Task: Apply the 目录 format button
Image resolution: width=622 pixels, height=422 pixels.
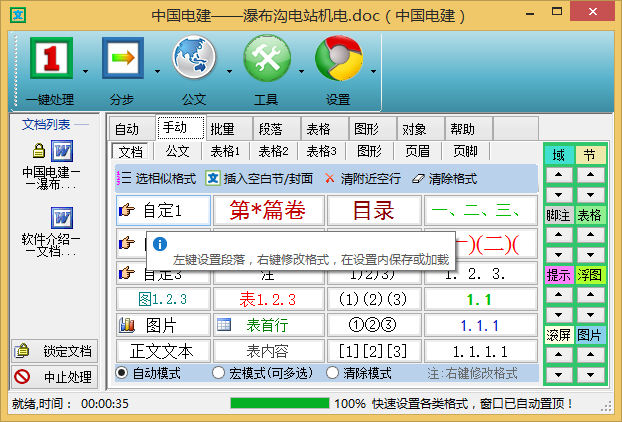Action: coord(374,210)
